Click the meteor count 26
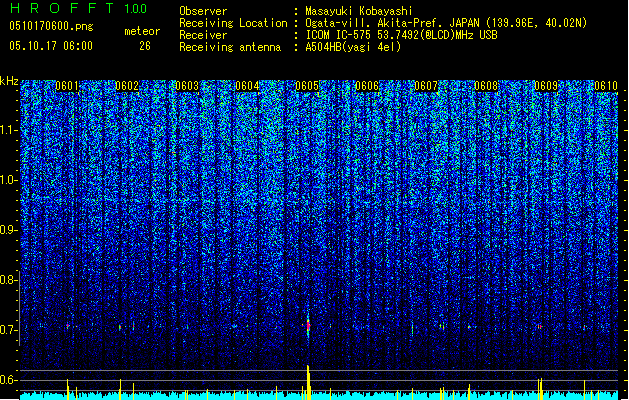The image size is (629, 400). (x=145, y=46)
